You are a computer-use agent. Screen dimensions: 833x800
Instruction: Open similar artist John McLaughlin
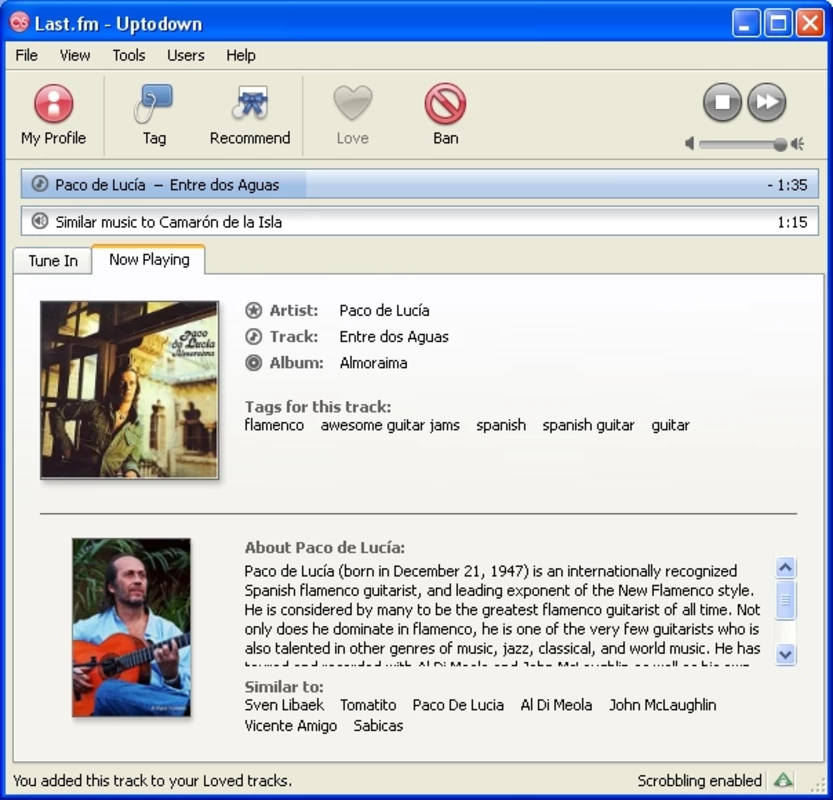(x=662, y=705)
